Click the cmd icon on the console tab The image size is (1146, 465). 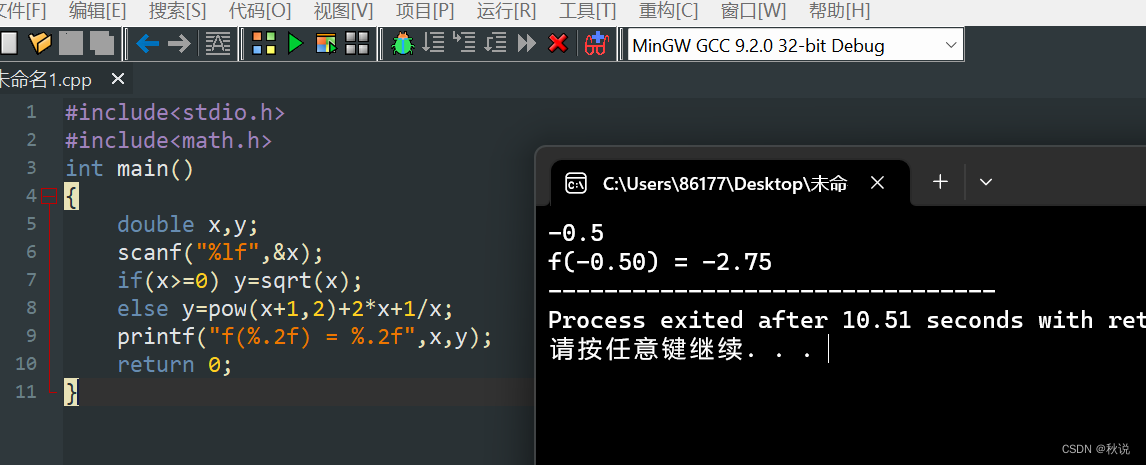point(576,184)
